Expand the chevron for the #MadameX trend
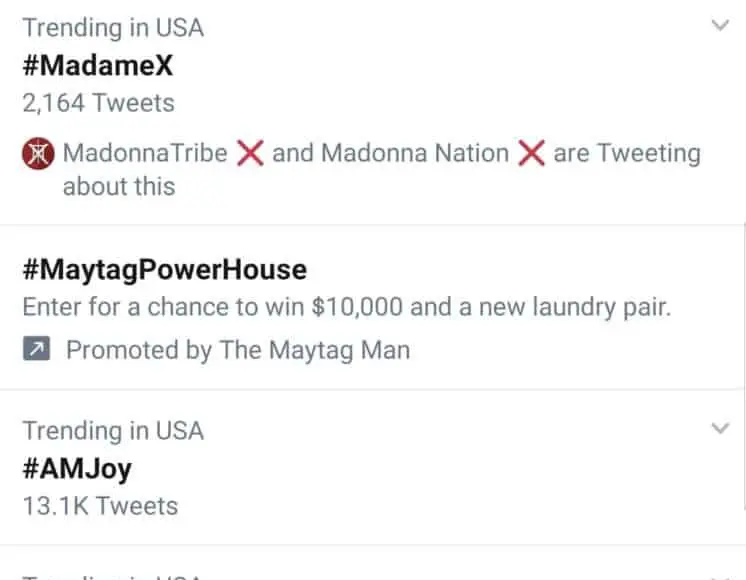 click(x=720, y=26)
